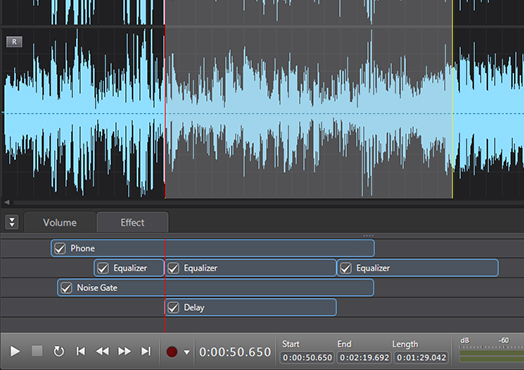Uncheck the Phone effect checkbox
Image resolution: width=524 pixels, height=370 pixels.
(60, 248)
